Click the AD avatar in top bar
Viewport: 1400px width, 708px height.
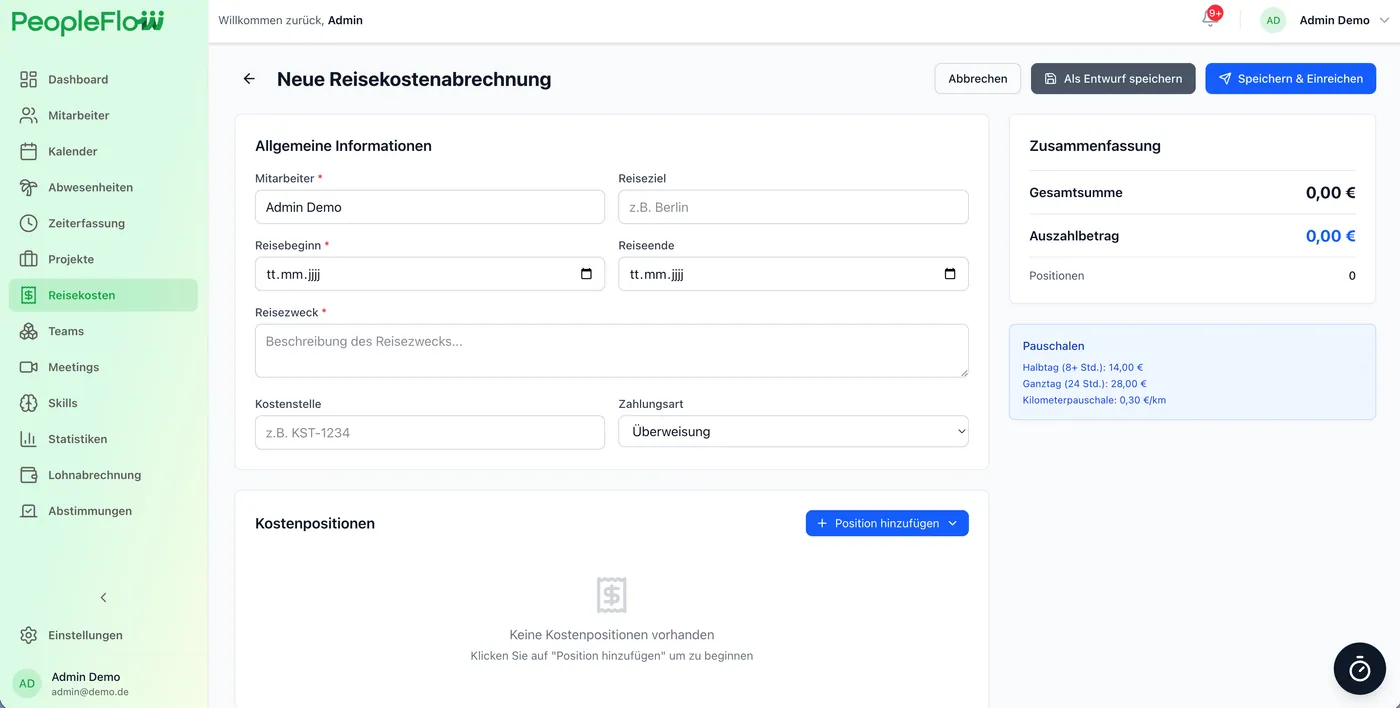(x=1273, y=20)
